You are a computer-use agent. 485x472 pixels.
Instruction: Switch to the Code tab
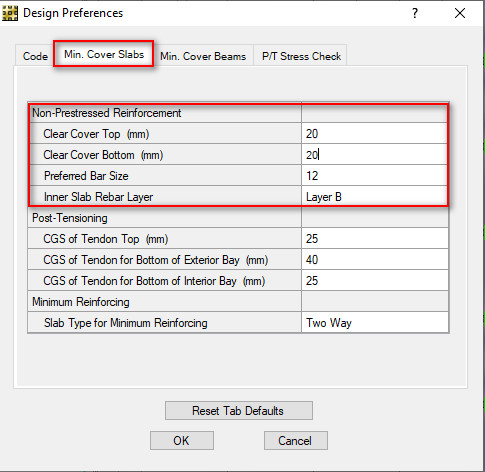point(35,56)
